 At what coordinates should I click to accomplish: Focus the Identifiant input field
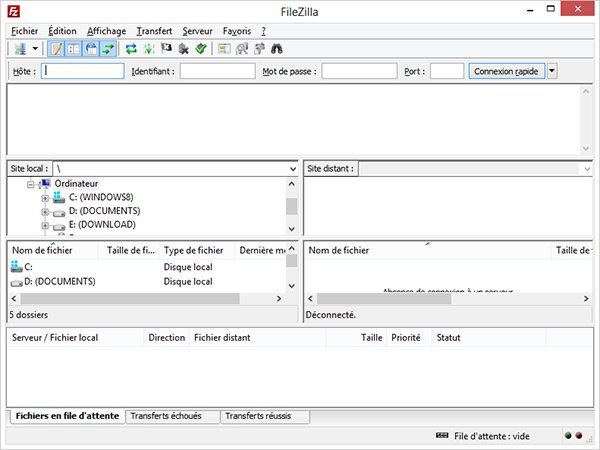pyautogui.click(x=217, y=71)
